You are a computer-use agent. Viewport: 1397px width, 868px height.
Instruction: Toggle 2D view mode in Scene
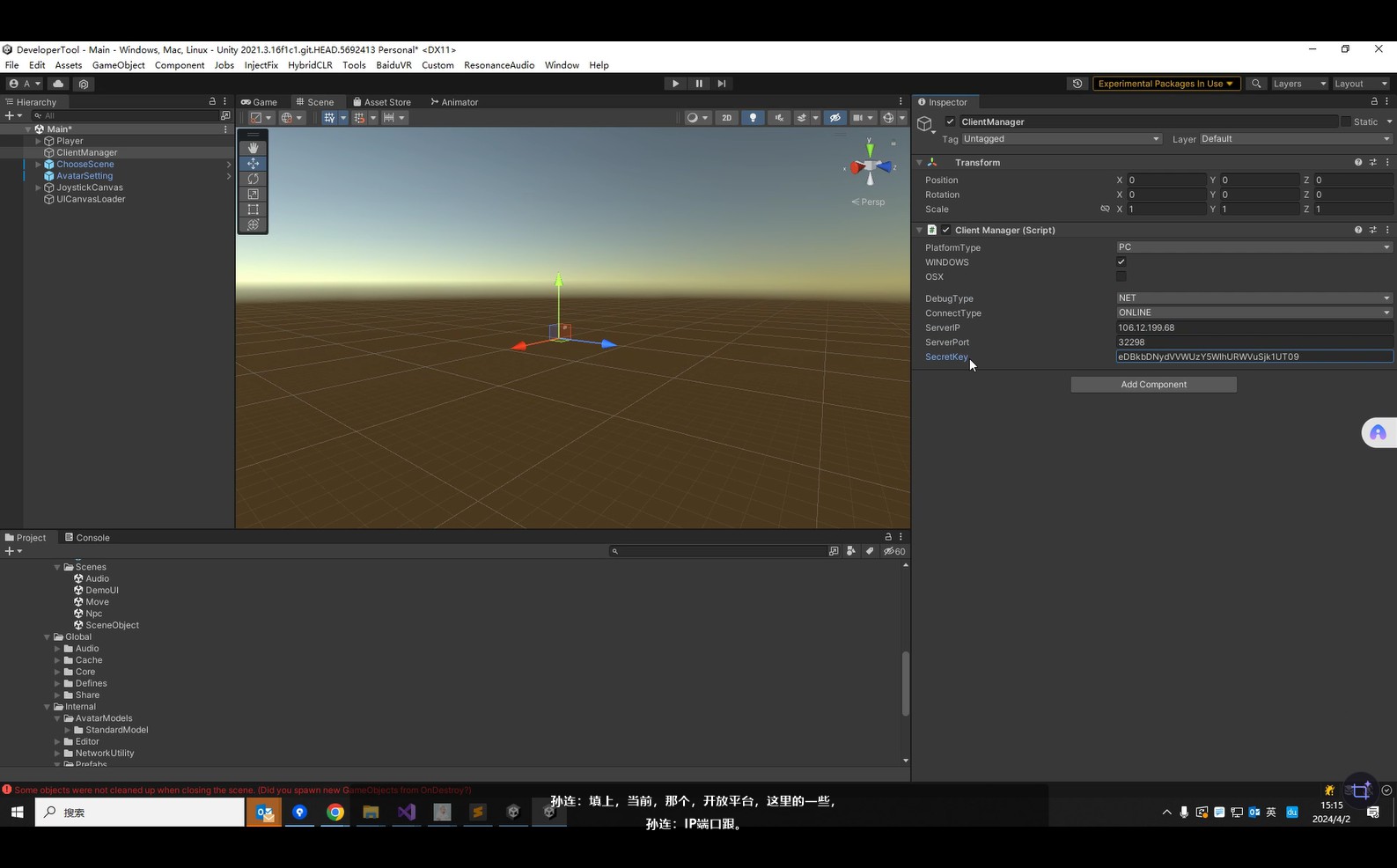coord(726,118)
